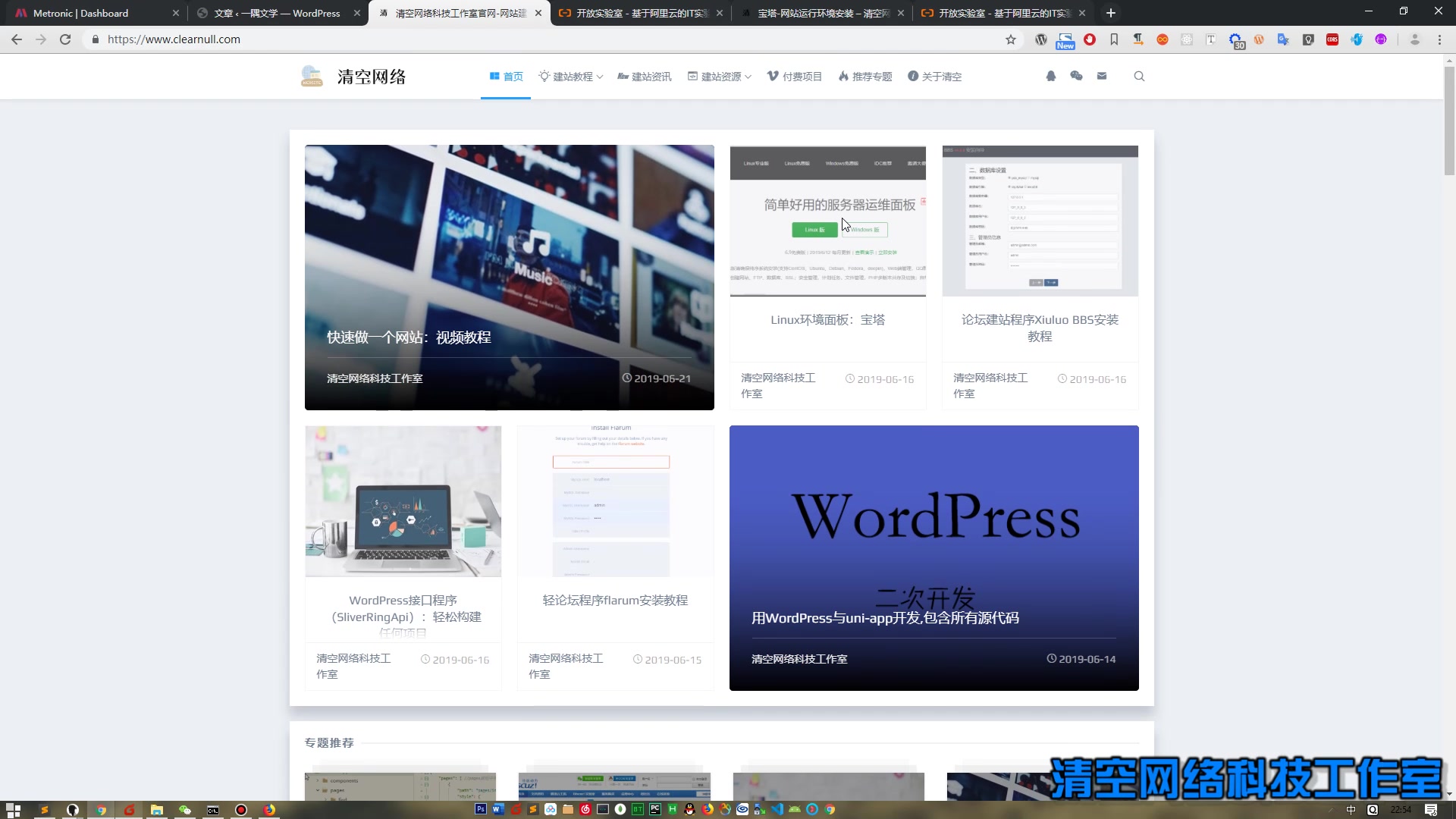The image size is (1456, 819).
Task: Open WeChat from the Windows taskbar
Action: 185,810
